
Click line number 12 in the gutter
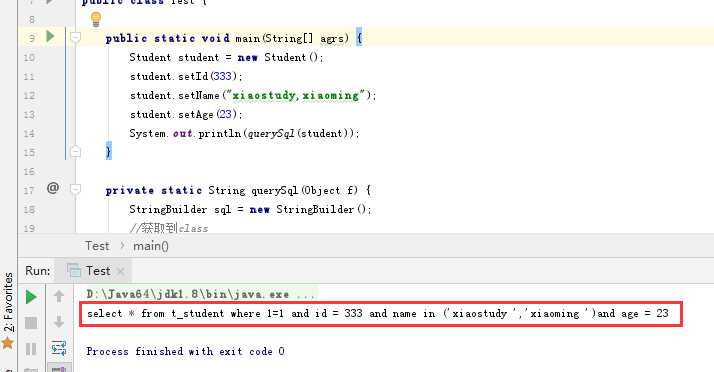click(x=29, y=96)
